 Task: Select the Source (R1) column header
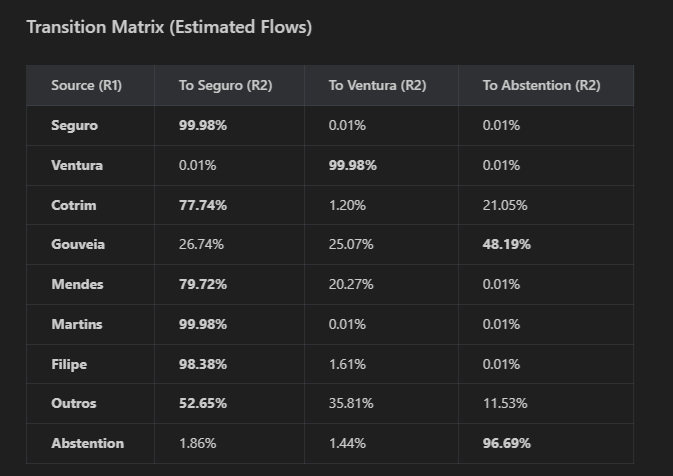[x=86, y=85]
